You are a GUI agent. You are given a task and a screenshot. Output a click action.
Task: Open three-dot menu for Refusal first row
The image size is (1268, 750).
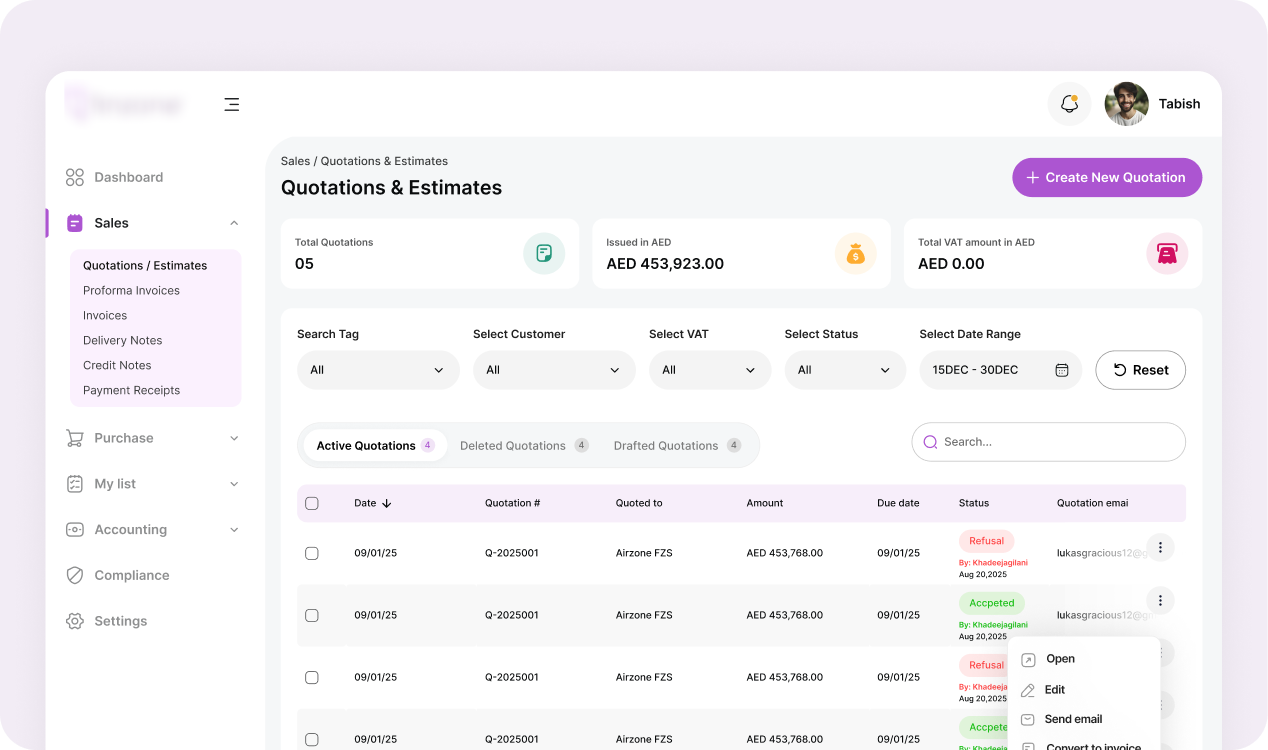1160,547
